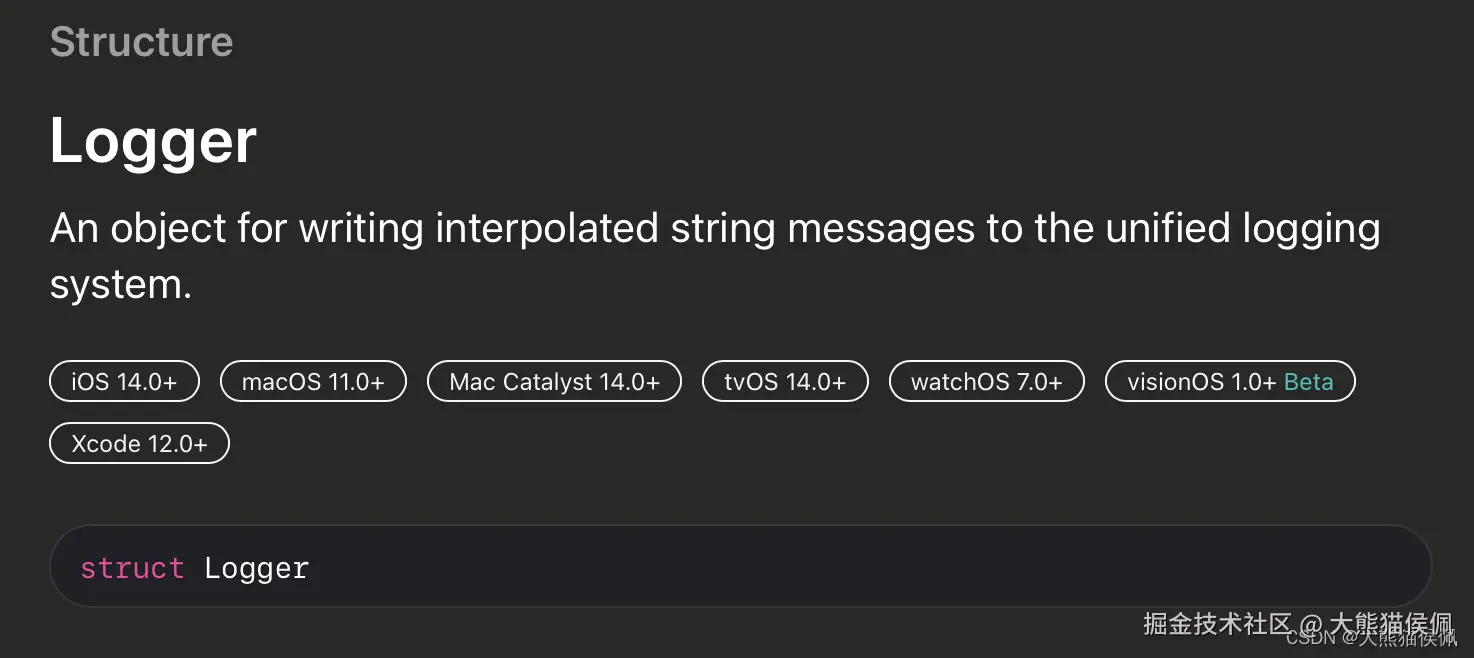Select the iOS 14.0+ availability badge
Screen dimensions: 1474x658
click(124, 382)
